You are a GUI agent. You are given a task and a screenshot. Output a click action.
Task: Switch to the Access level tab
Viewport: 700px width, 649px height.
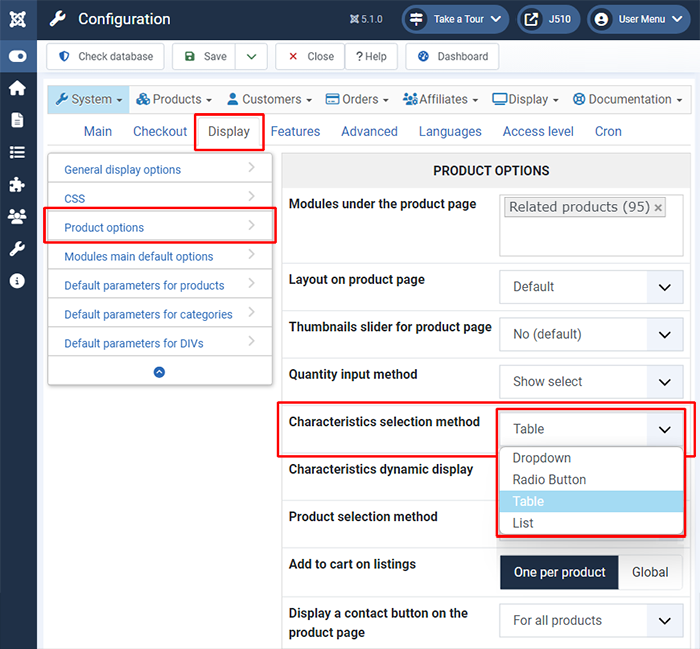538,131
